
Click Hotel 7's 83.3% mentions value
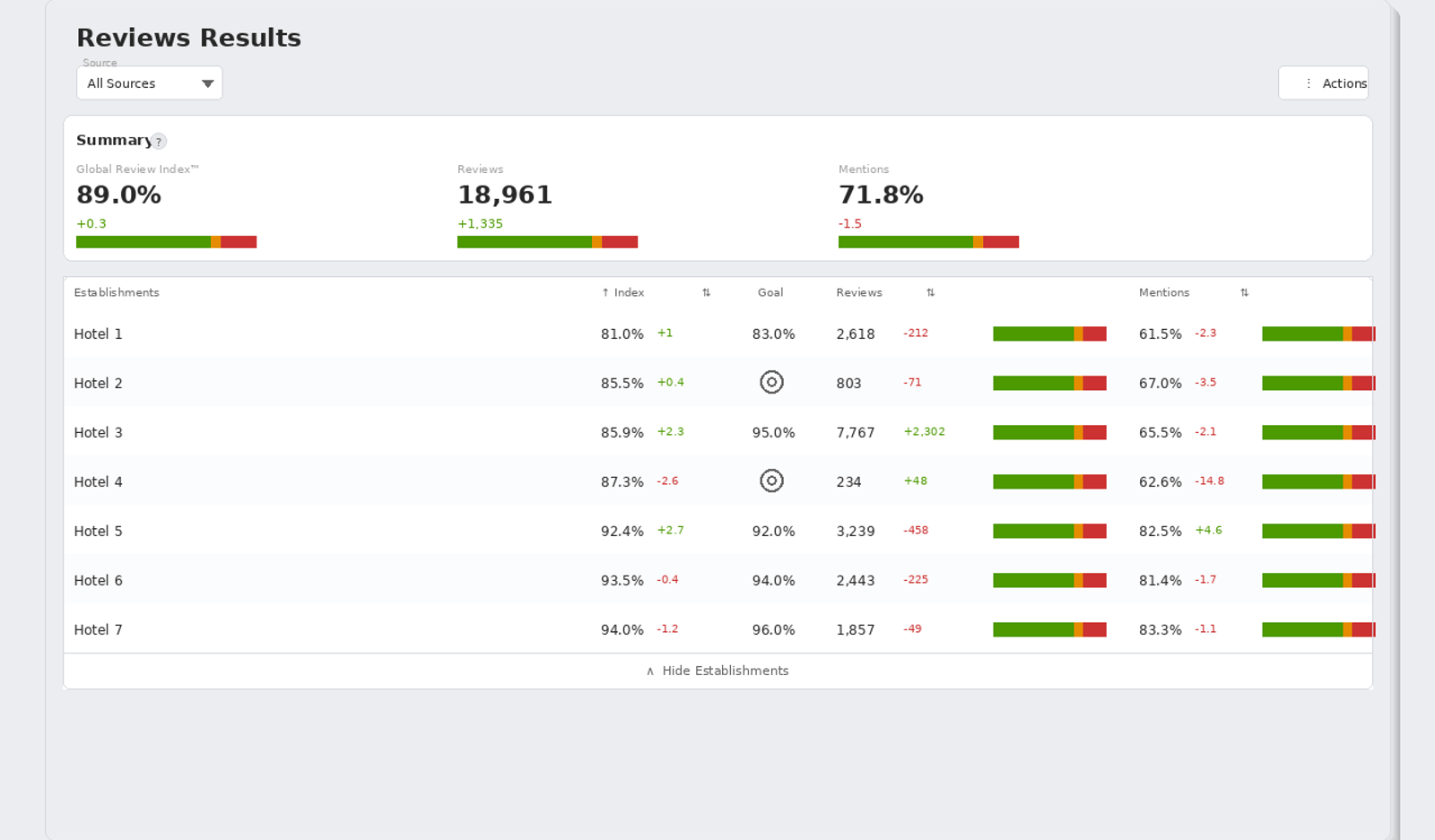pos(1161,630)
